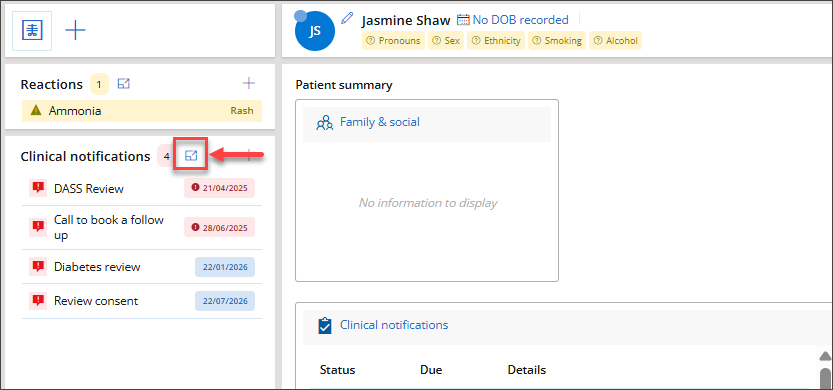Expand the Reactions panel using its pop-out icon

[x=124, y=83]
